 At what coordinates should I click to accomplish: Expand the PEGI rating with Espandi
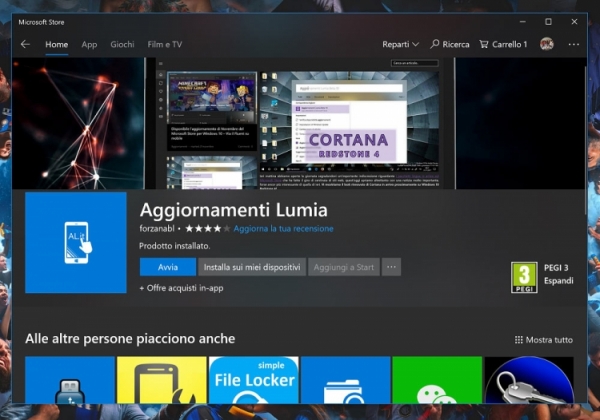tap(559, 281)
